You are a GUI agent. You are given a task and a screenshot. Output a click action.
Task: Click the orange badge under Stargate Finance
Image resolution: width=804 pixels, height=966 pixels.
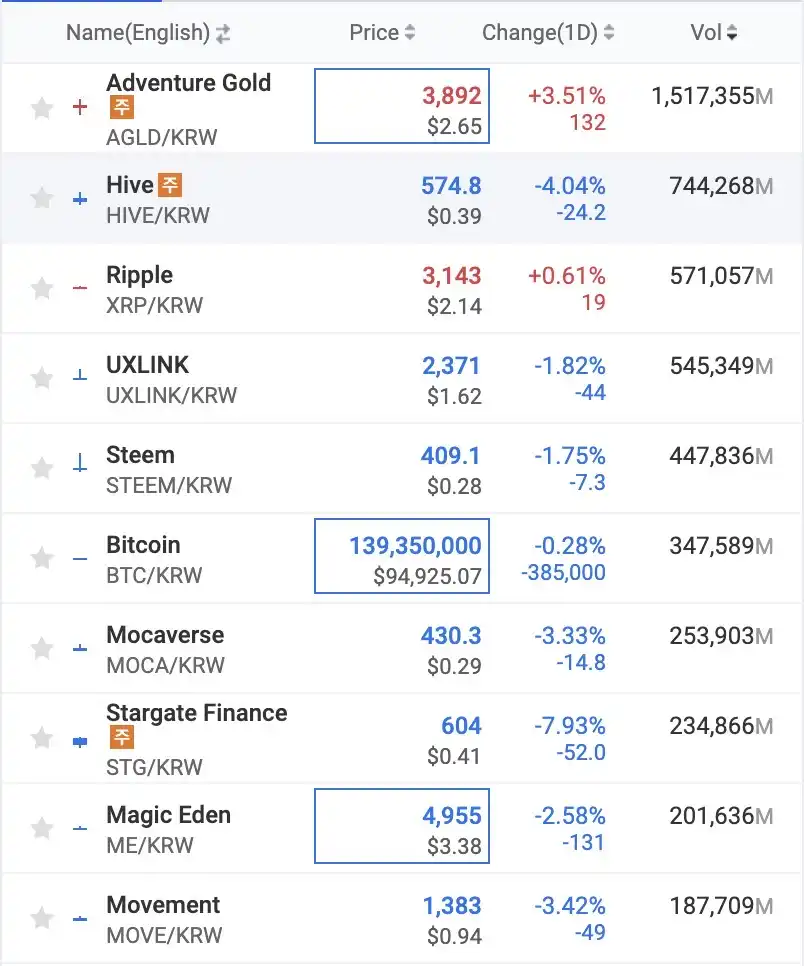click(x=122, y=737)
